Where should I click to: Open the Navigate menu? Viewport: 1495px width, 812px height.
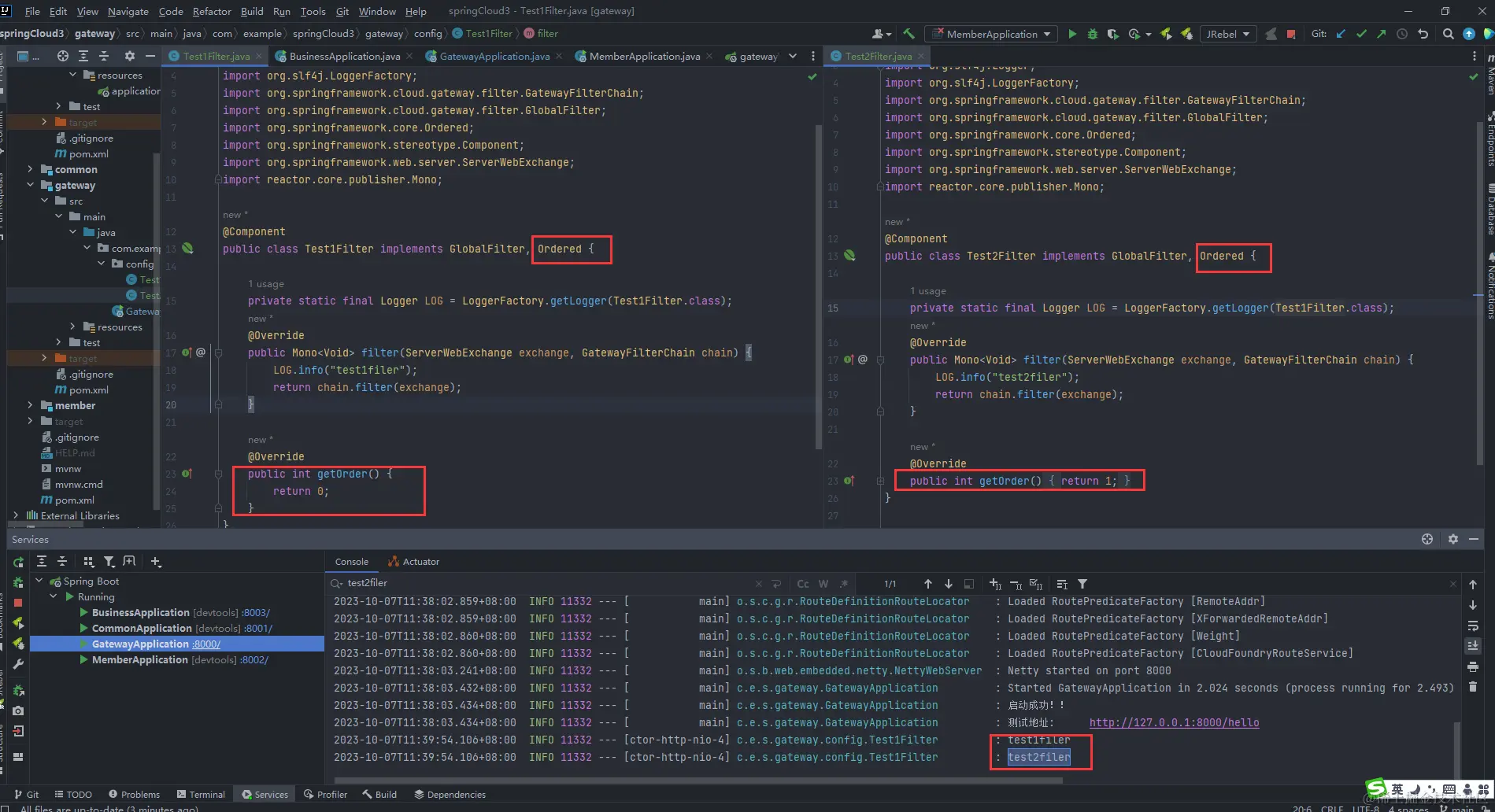pyautogui.click(x=128, y=11)
